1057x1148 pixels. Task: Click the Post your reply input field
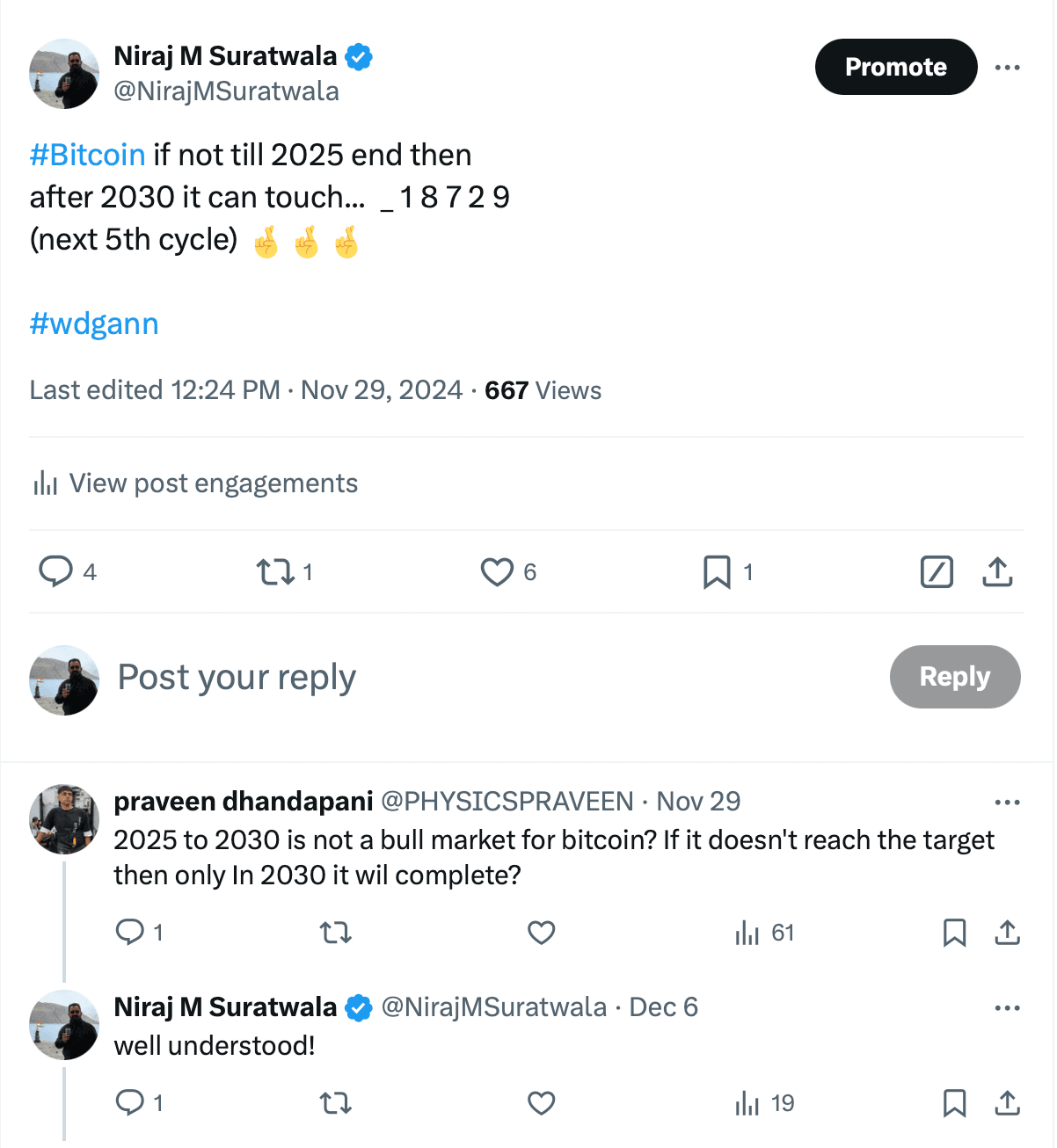point(236,677)
